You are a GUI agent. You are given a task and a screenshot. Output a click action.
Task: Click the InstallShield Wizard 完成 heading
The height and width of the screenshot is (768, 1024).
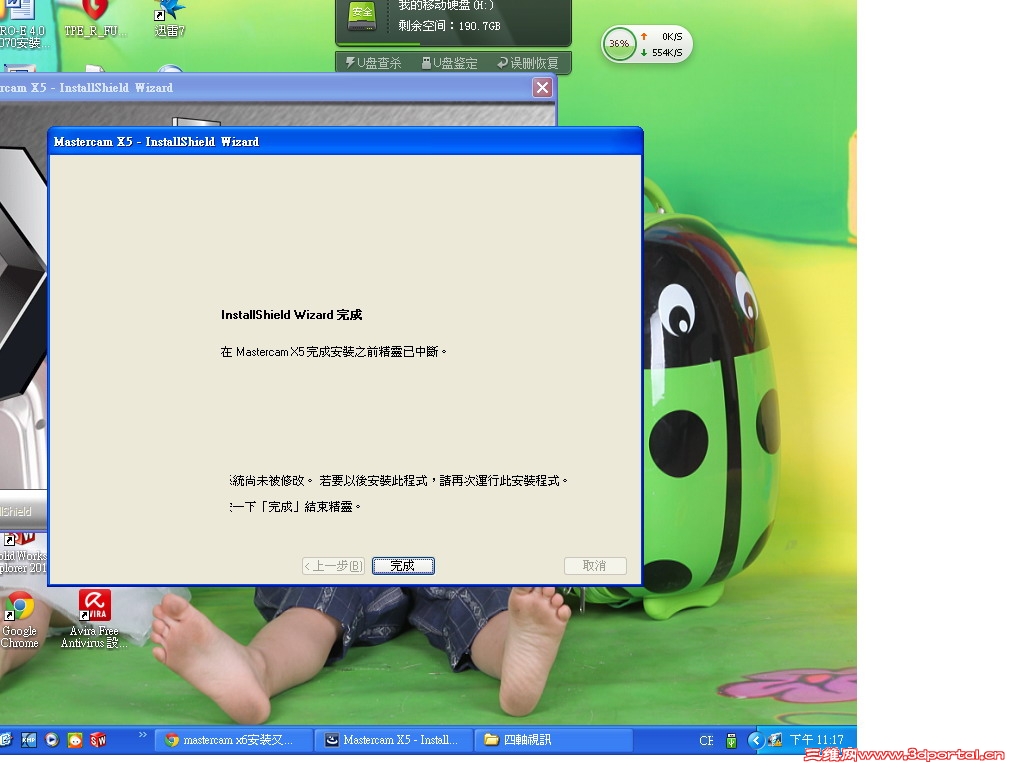coord(291,315)
